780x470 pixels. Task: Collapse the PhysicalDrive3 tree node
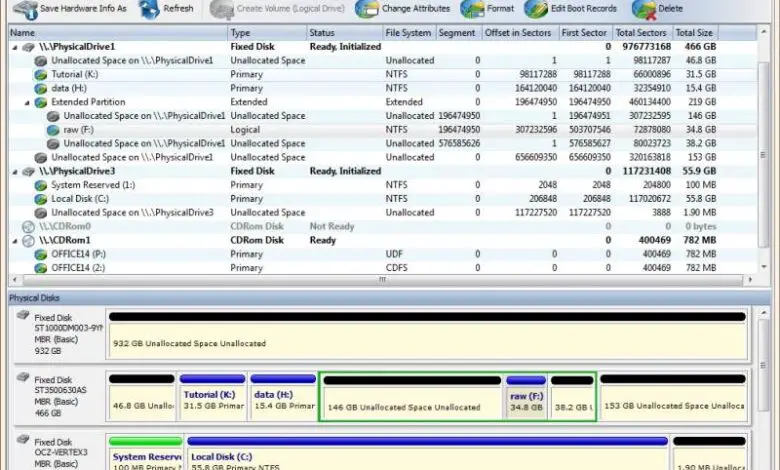[15, 172]
